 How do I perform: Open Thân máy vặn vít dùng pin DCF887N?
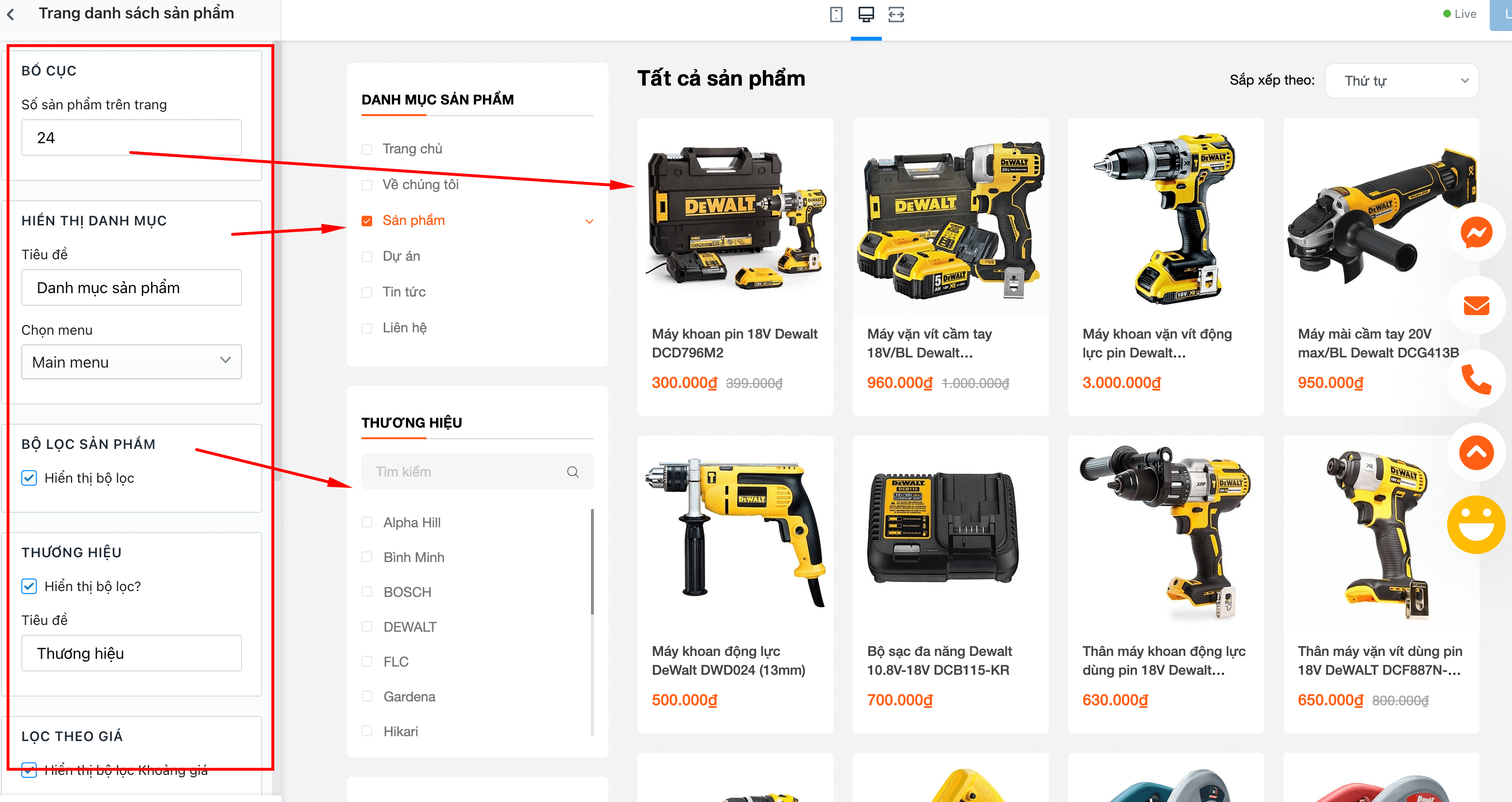1379,661
